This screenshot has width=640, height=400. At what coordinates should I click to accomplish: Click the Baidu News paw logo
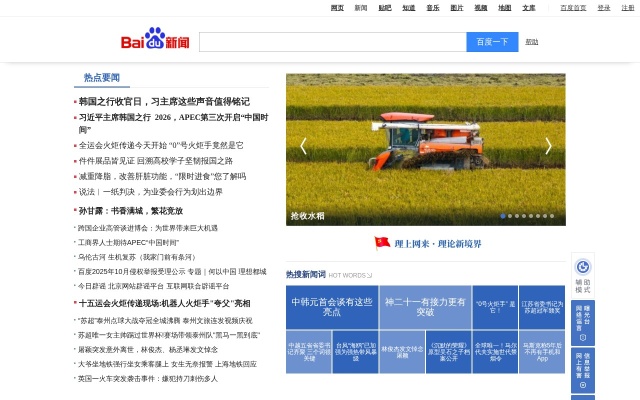click(155, 40)
